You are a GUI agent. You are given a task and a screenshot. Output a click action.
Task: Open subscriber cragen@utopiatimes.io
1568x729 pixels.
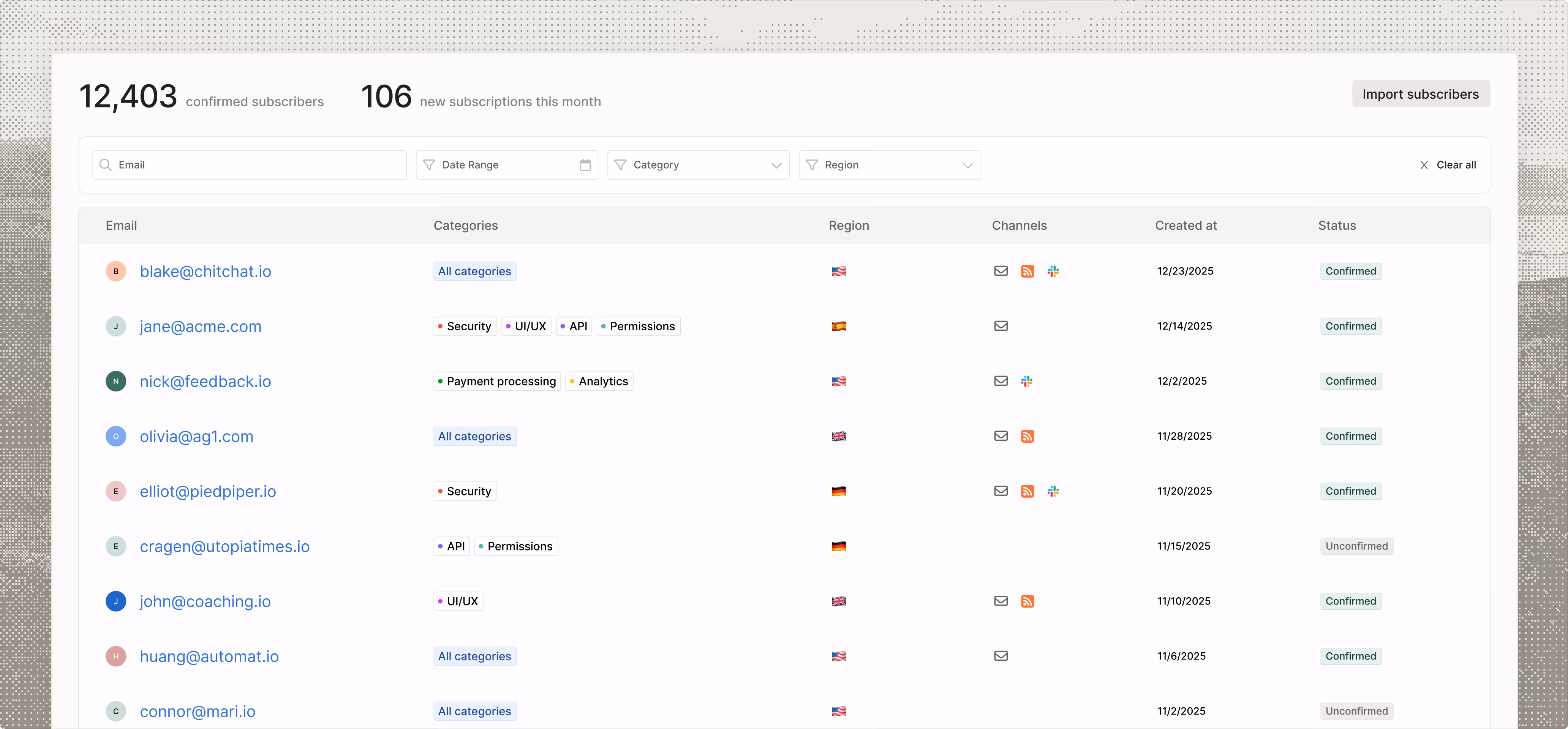point(224,546)
